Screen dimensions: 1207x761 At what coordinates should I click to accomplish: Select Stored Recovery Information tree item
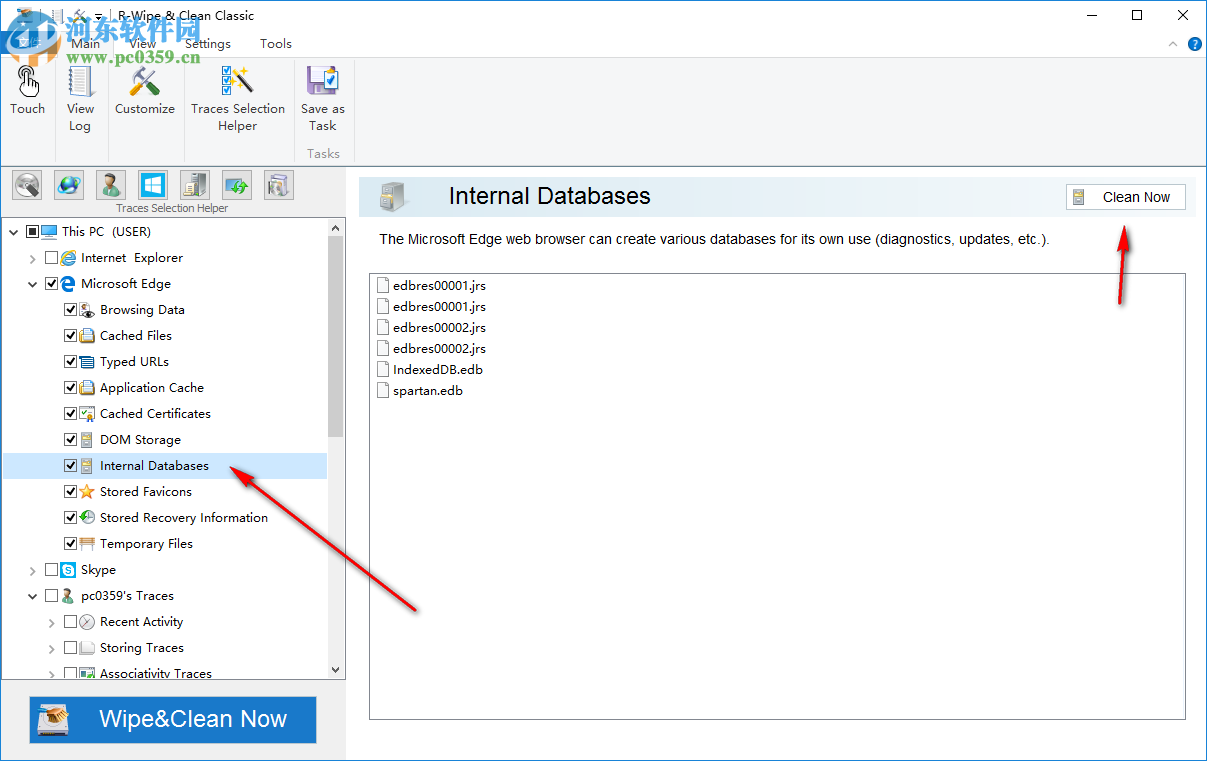point(184,518)
